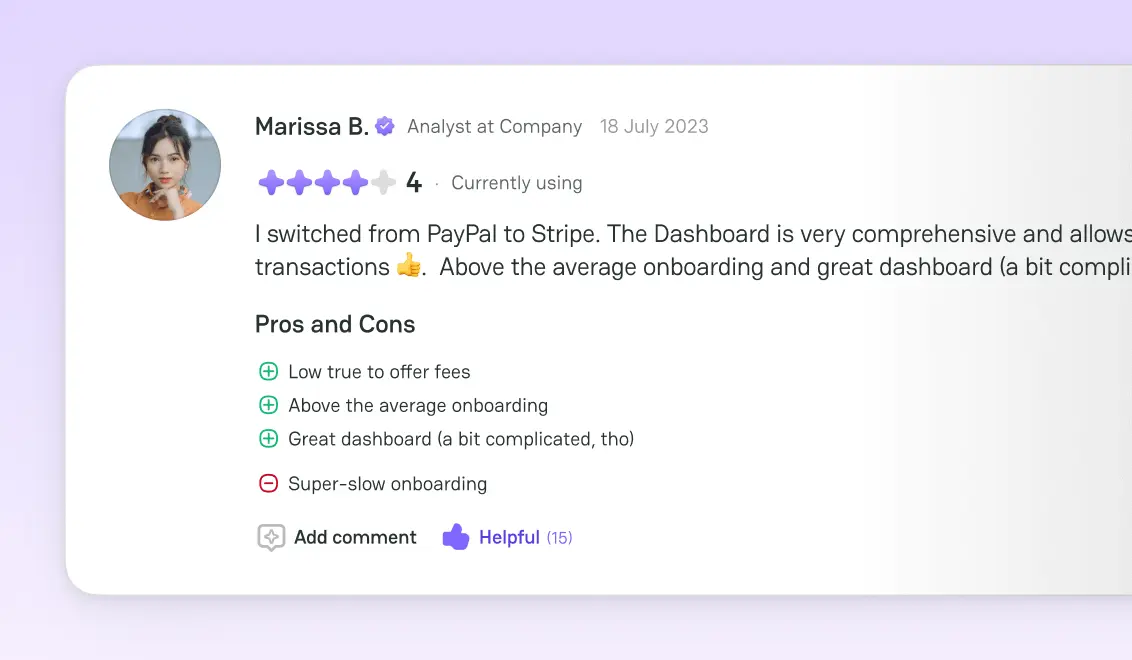Click the fifth unfilled star

click(x=381, y=182)
